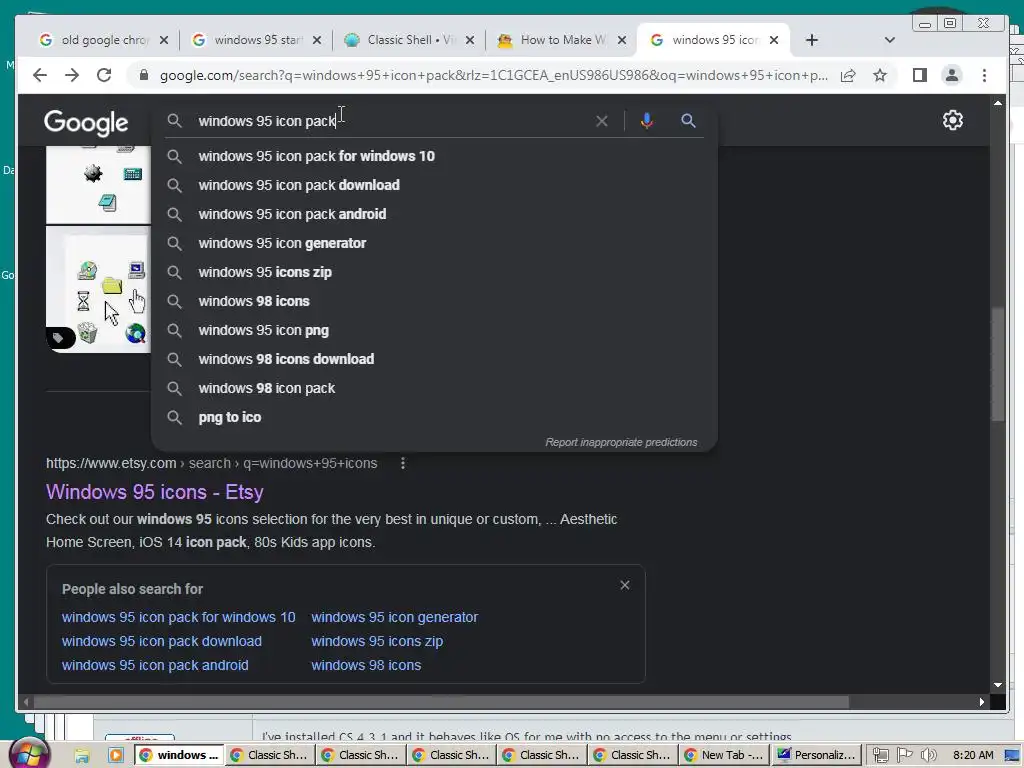Screen dimensions: 1024x768
Task: Click into the Google search text field
Action: click(x=392, y=121)
